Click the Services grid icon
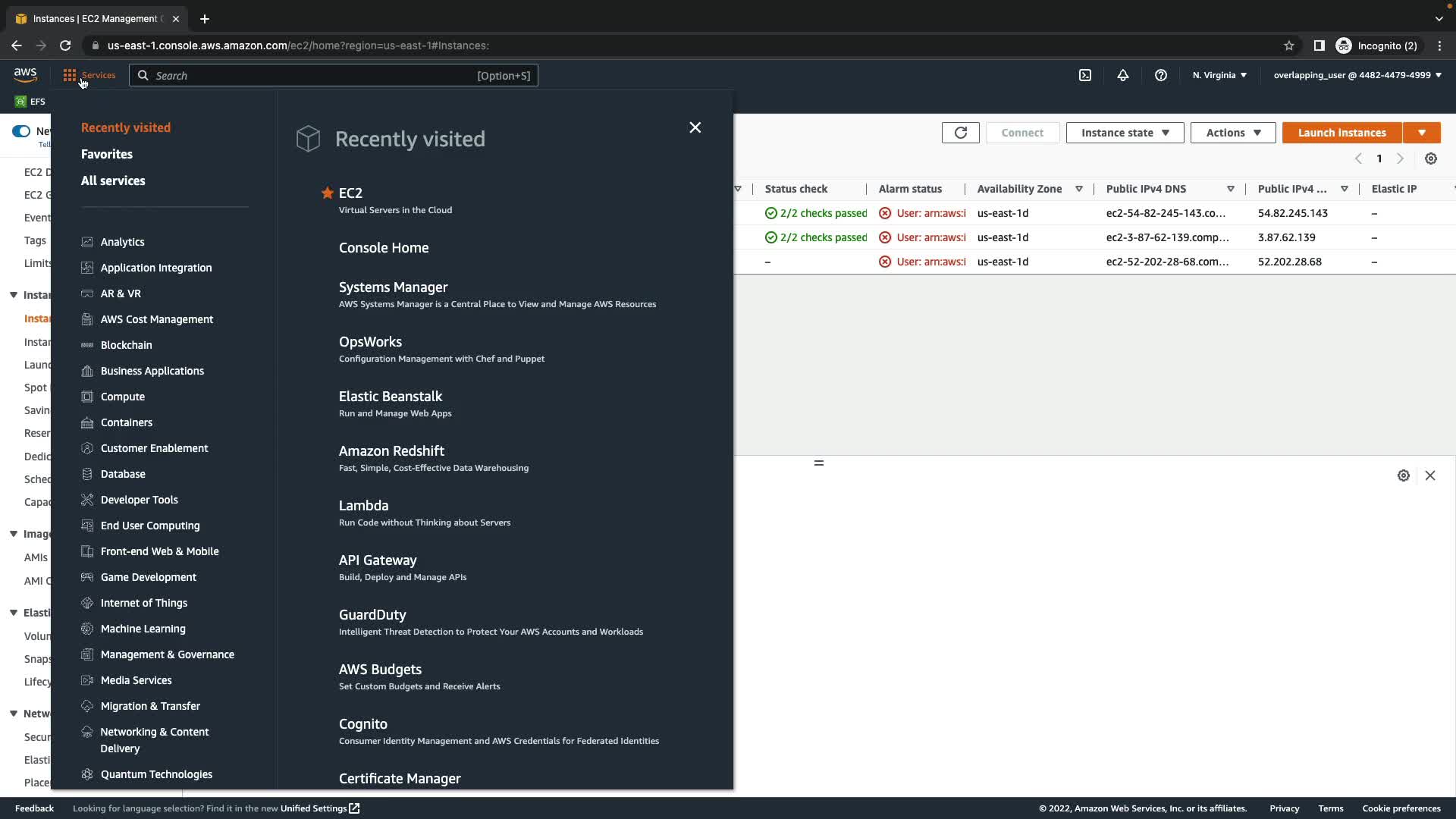The width and height of the screenshot is (1456, 819). 70,75
